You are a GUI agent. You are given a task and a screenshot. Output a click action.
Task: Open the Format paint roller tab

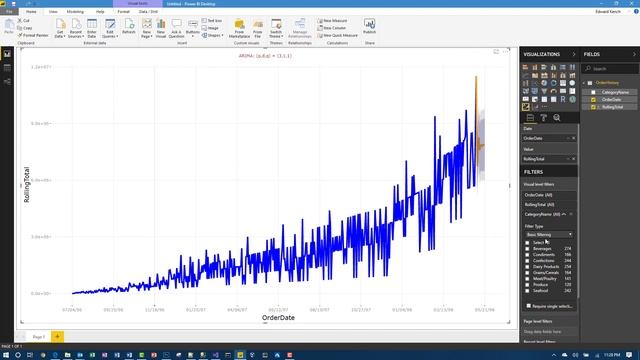[x=543, y=118]
